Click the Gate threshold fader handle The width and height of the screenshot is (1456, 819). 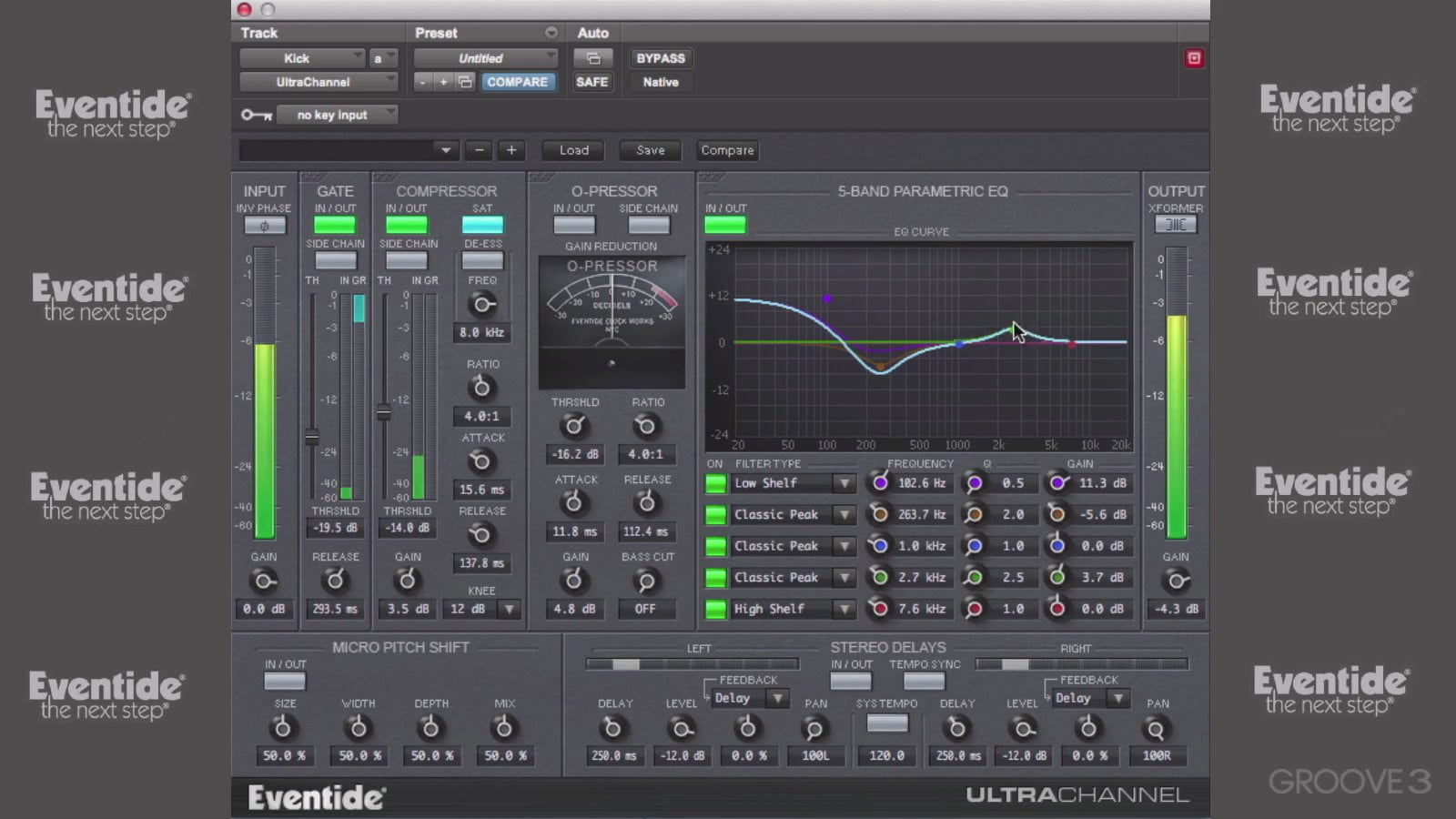[312, 438]
